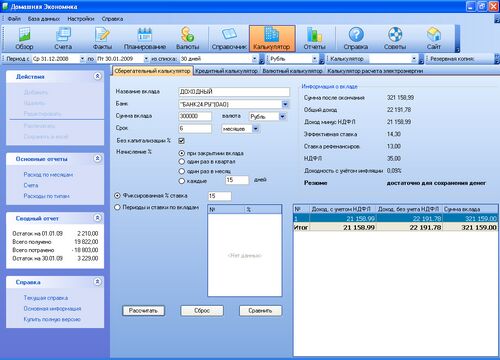
Task: Select the 'каждые' days radio option
Action: 182,181
